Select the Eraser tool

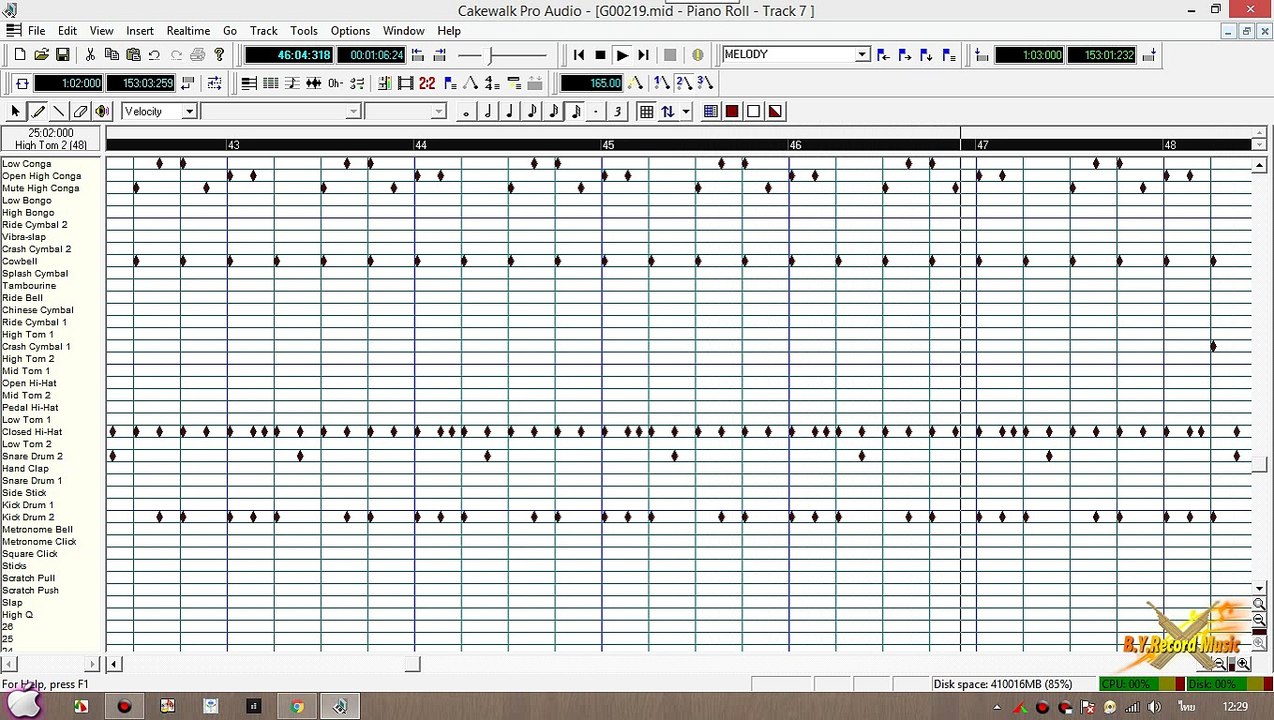pos(80,111)
